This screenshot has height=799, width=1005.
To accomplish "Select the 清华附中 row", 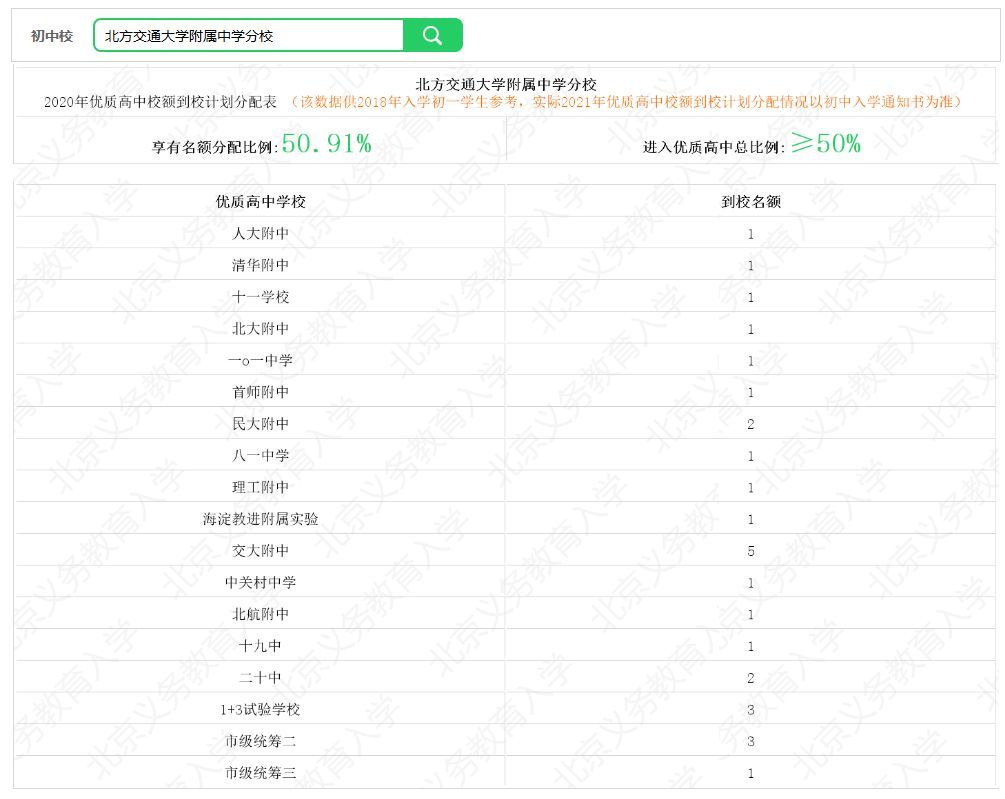I will 505,265.
